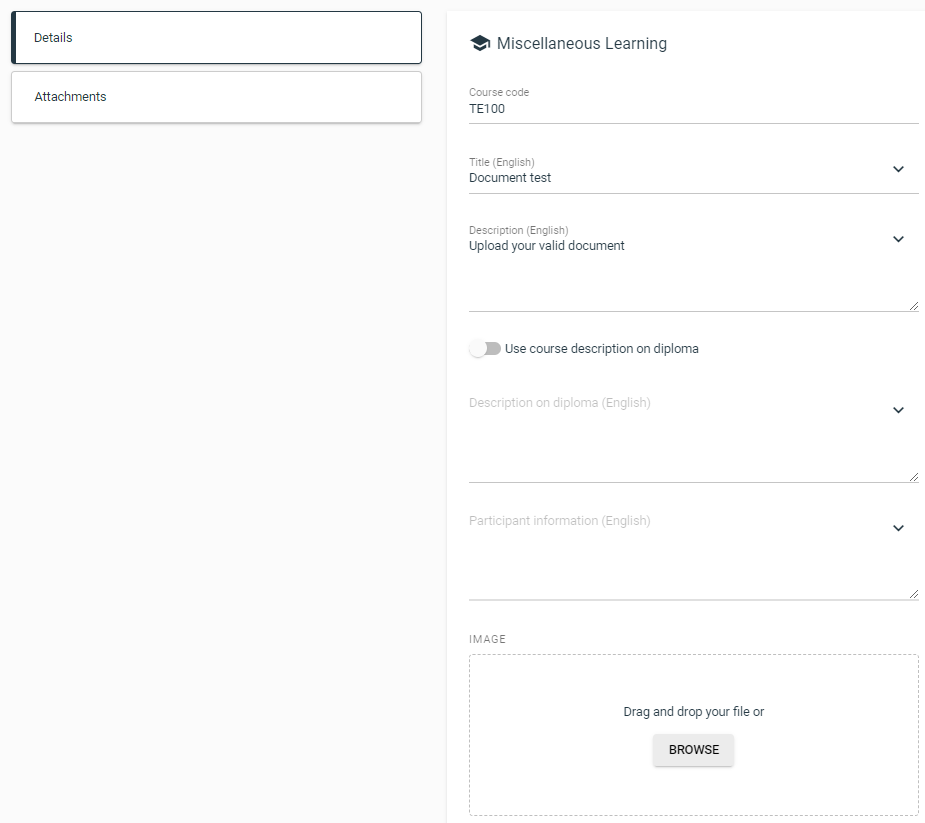Open Description on diploma language chevron
925x823 pixels.
(898, 410)
